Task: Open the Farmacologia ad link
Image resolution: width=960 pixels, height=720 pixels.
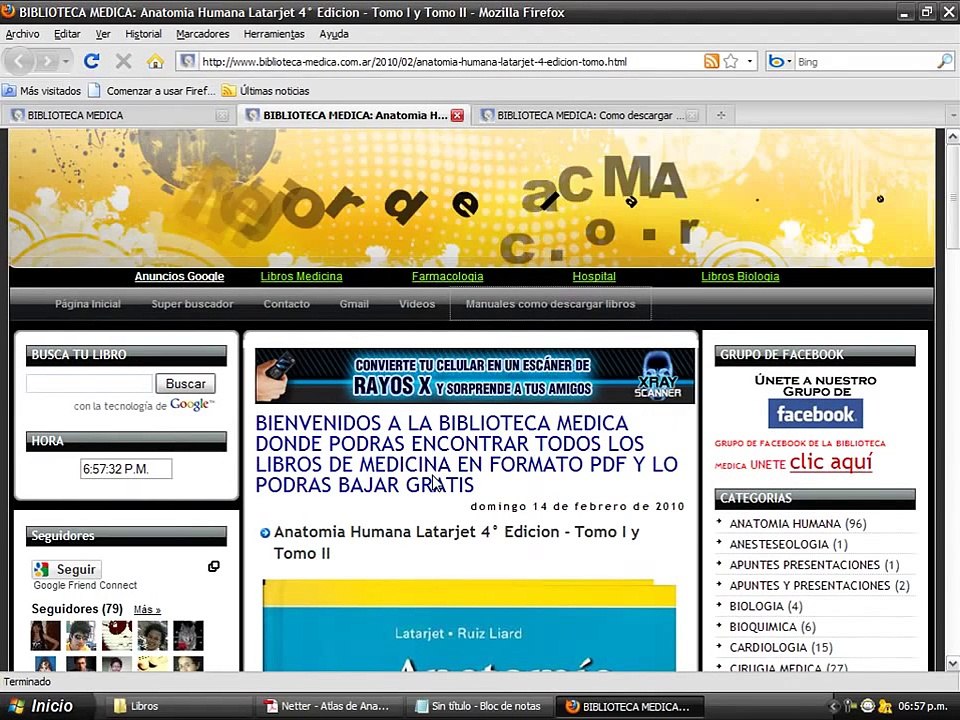Action: pyautogui.click(x=448, y=276)
